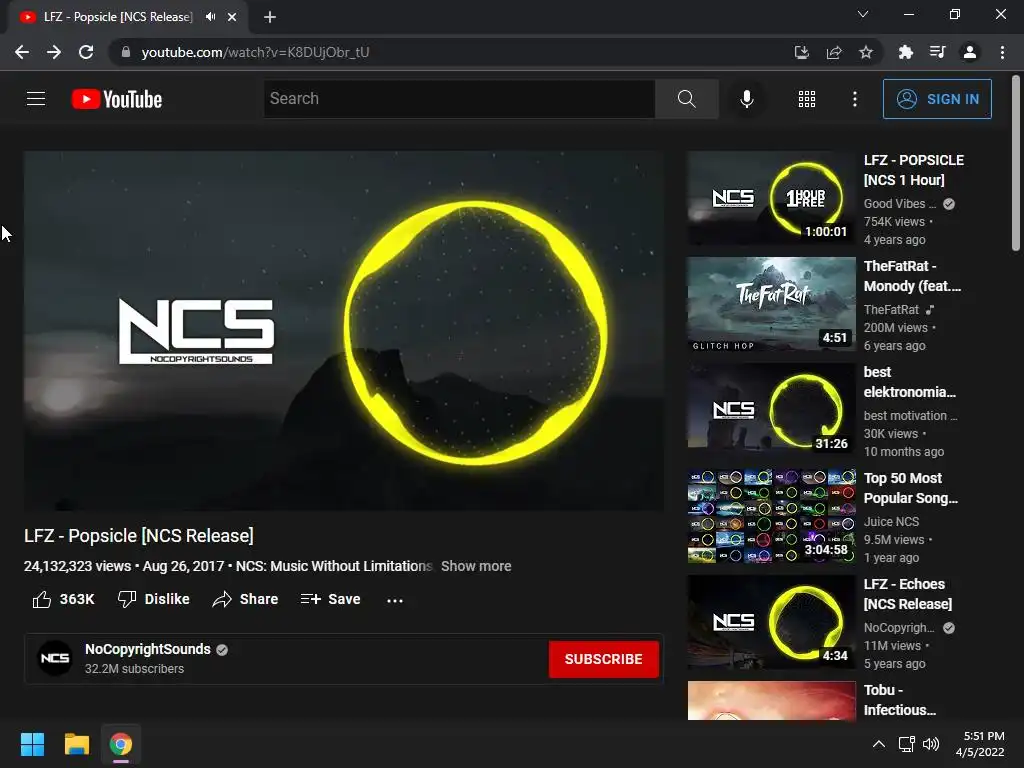This screenshot has width=1024, height=768.
Task: Click the page vertical scrollbar
Action: click(1016, 163)
